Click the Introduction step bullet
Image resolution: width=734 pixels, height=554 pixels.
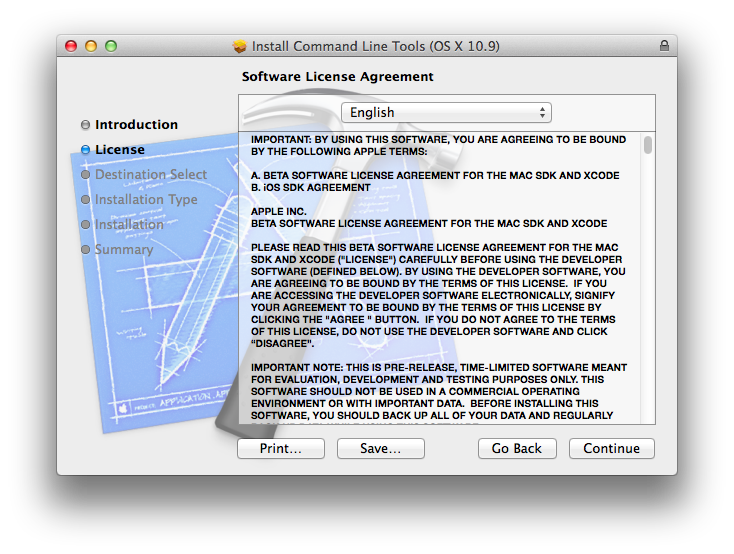85,125
